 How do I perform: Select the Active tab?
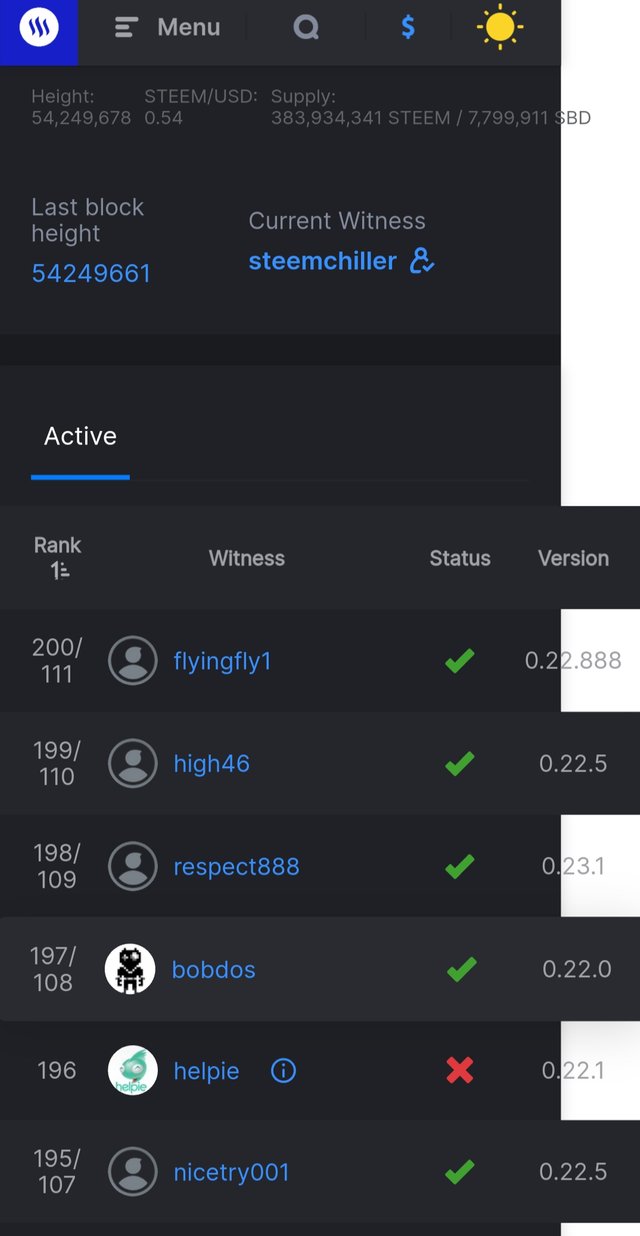(x=80, y=436)
